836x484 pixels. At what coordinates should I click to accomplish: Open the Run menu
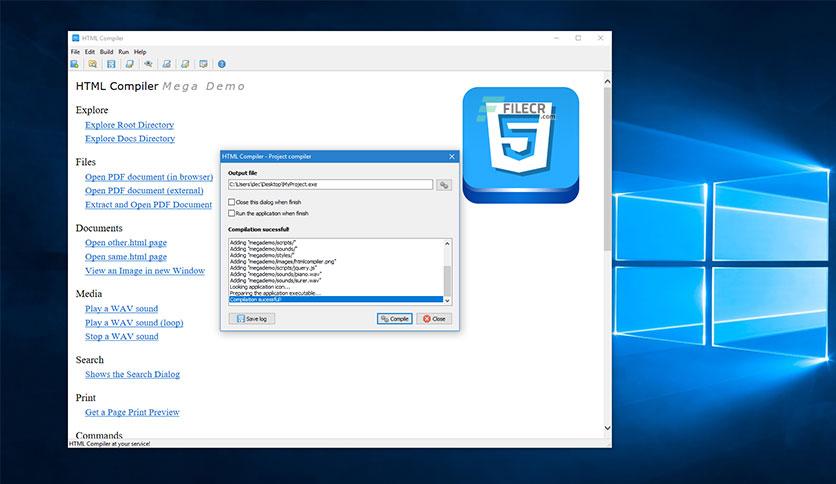[124, 52]
